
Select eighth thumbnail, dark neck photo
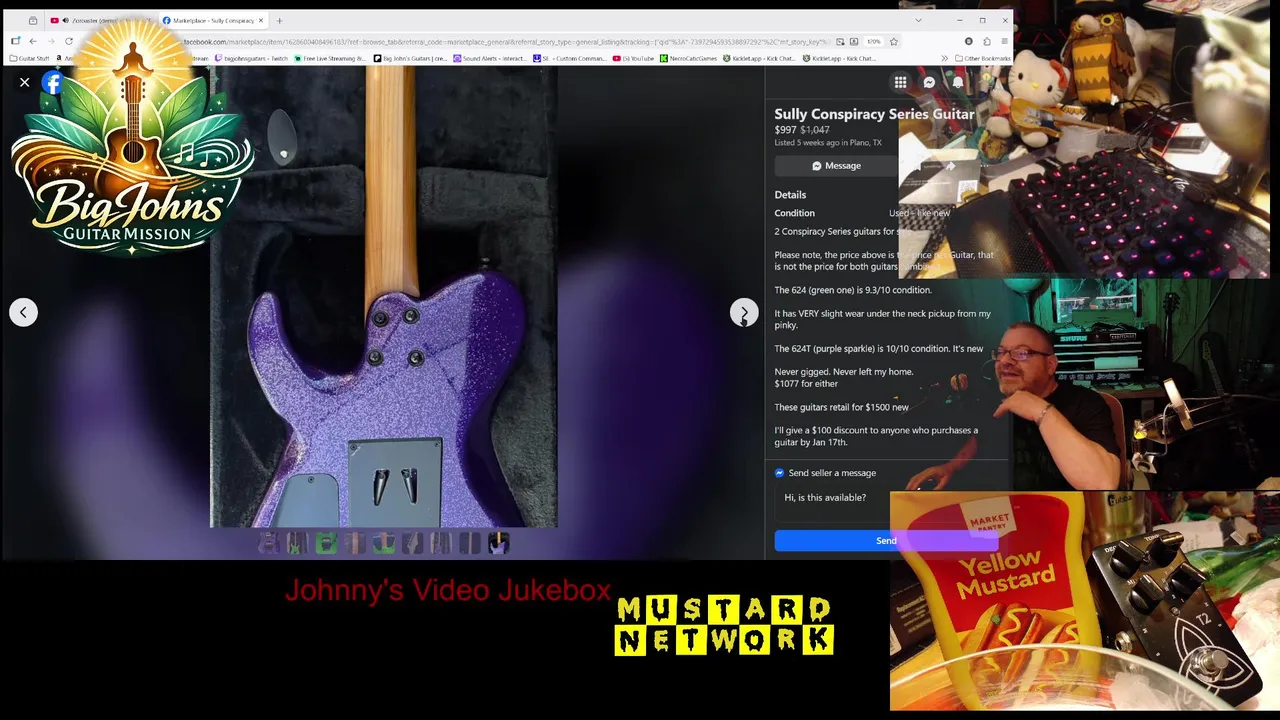(470, 543)
